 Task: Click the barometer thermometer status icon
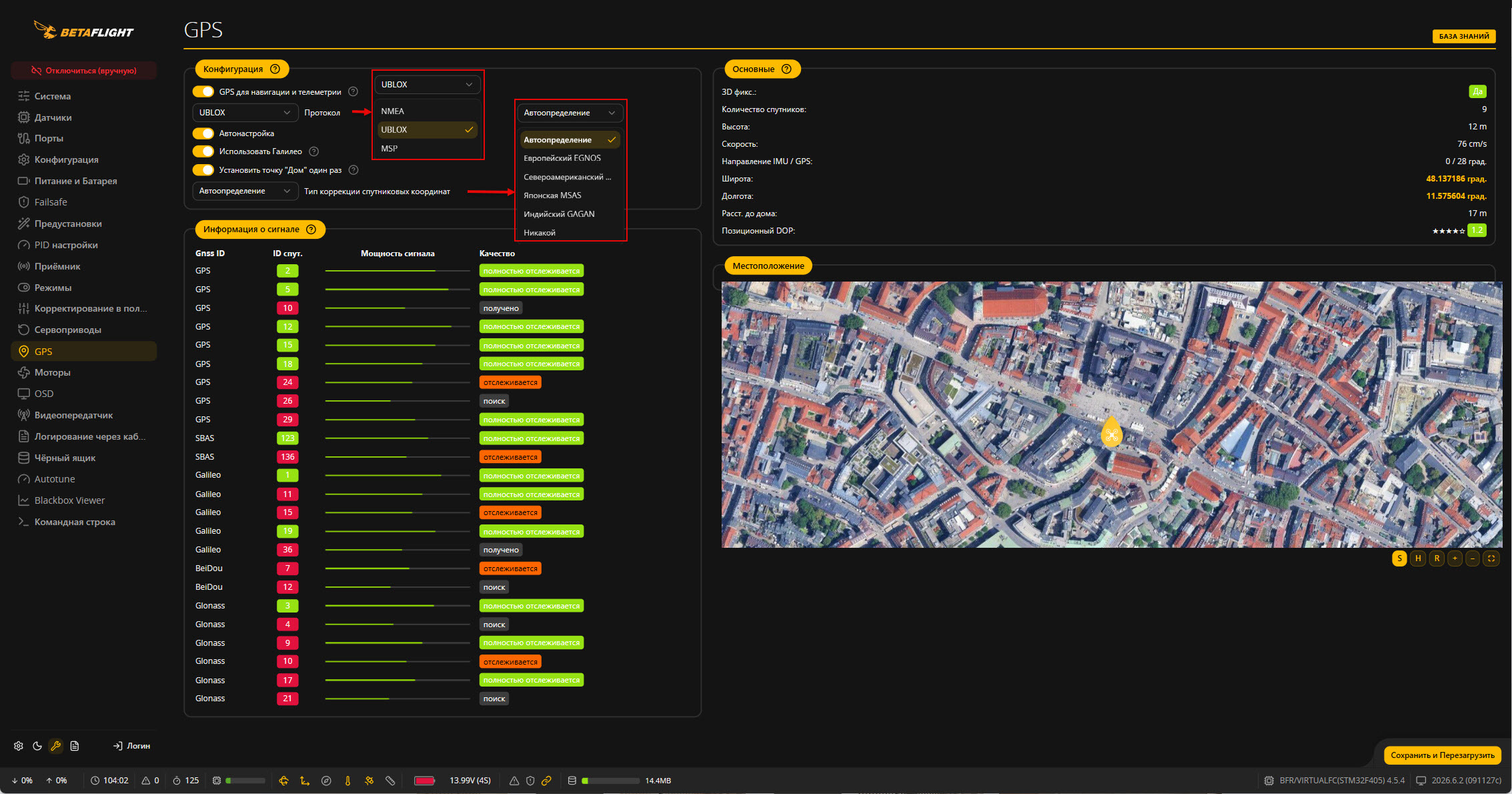(347, 781)
